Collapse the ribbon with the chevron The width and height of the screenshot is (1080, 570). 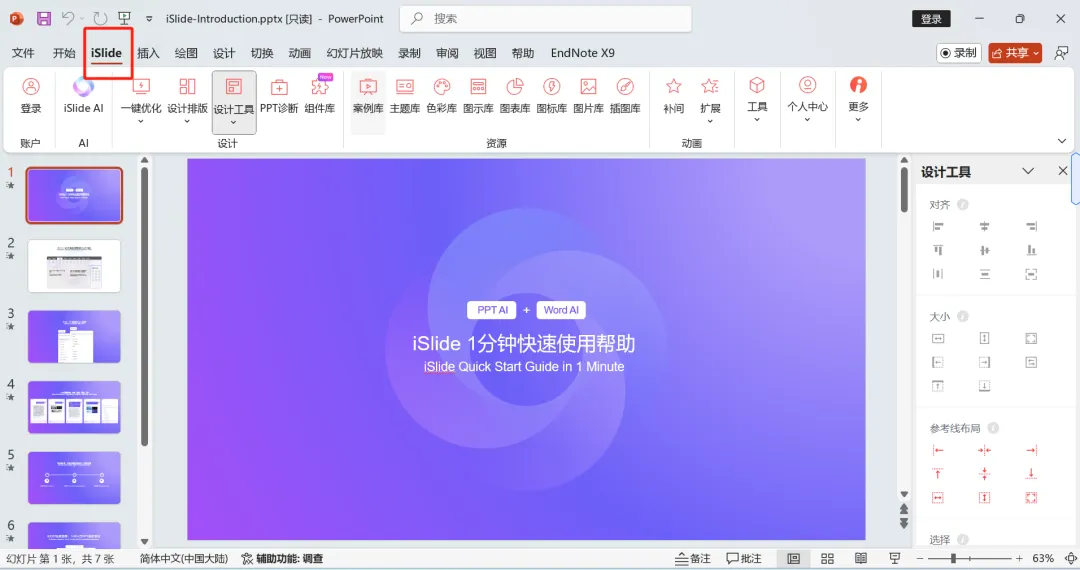(x=1061, y=141)
